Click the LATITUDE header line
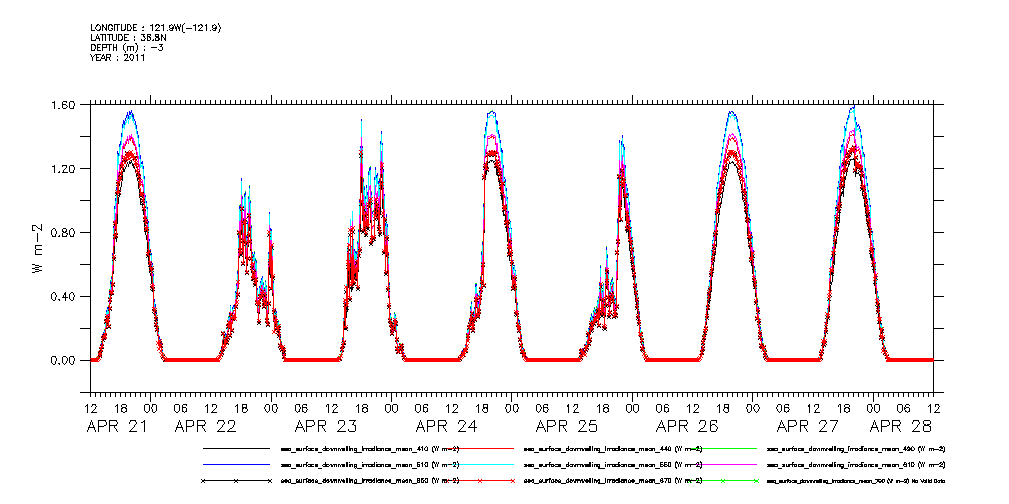This screenshot has height=504, width=1009. (x=129, y=37)
